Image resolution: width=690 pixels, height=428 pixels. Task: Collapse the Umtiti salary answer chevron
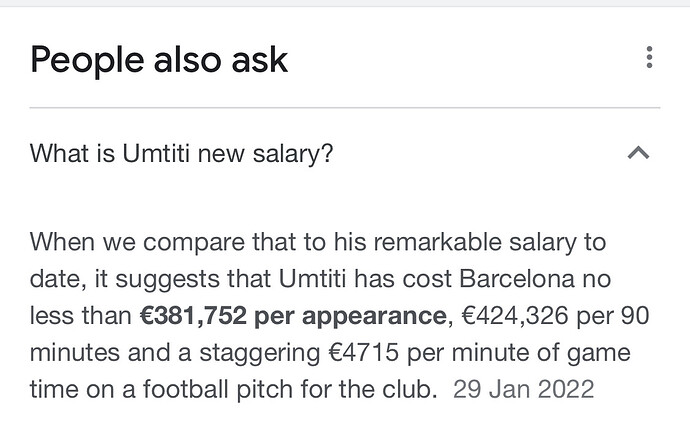(x=638, y=154)
